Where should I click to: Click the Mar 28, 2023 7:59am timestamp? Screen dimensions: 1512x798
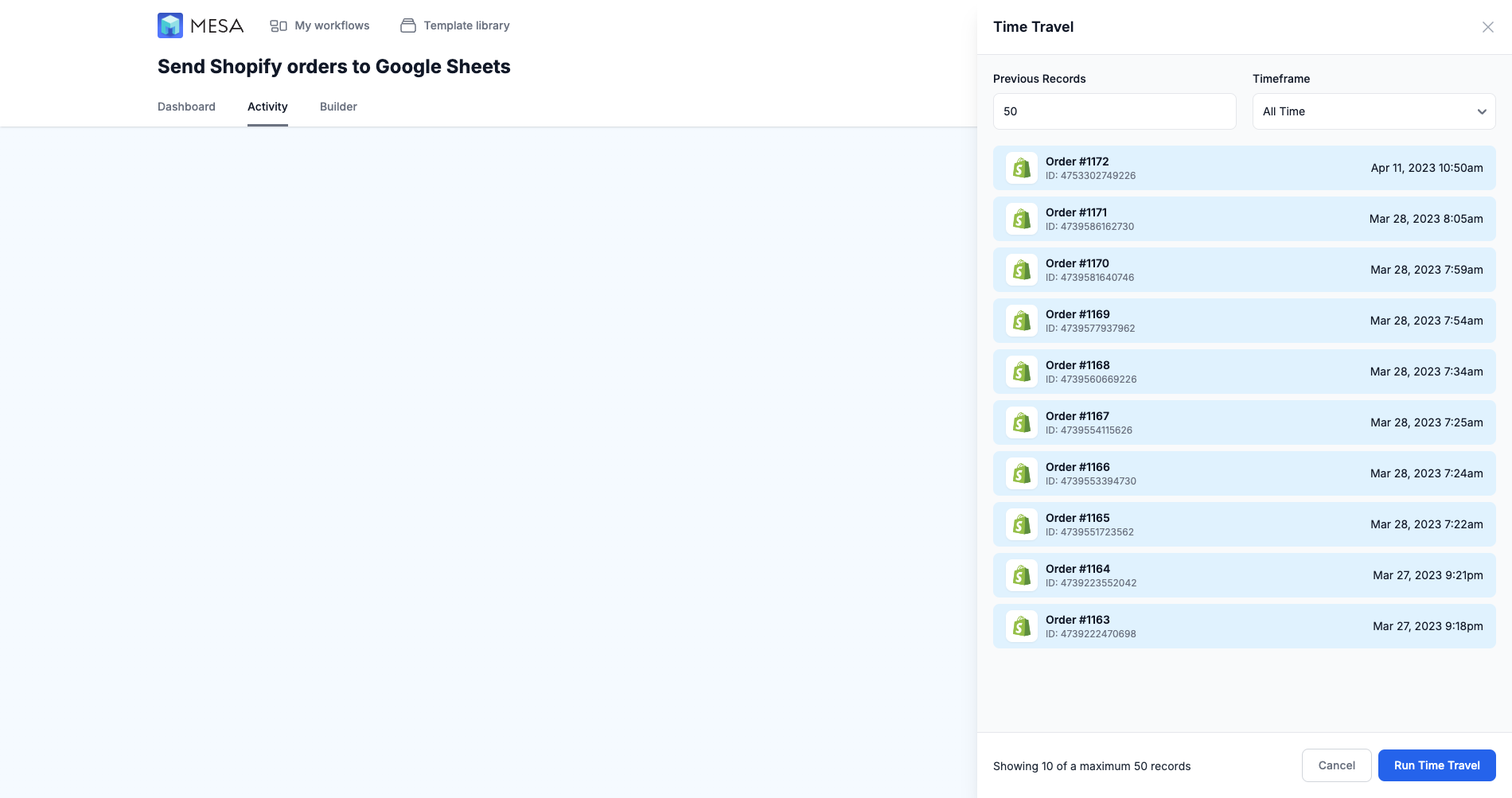(x=1427, y=270)
